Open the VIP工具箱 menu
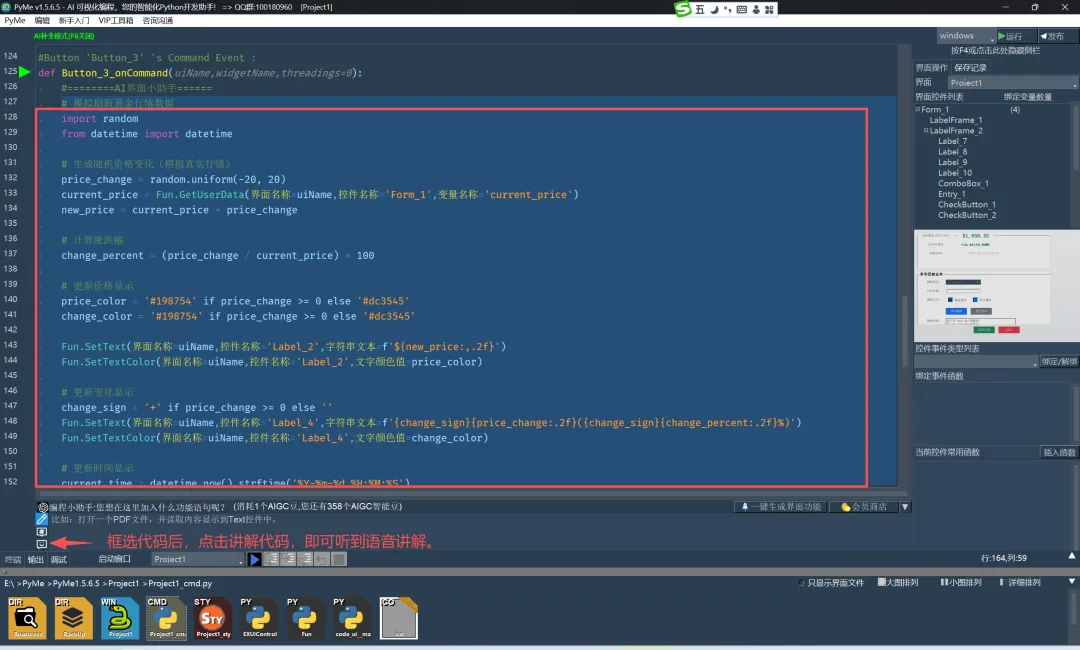The image size is (1080, 650). tap(116, 21)
